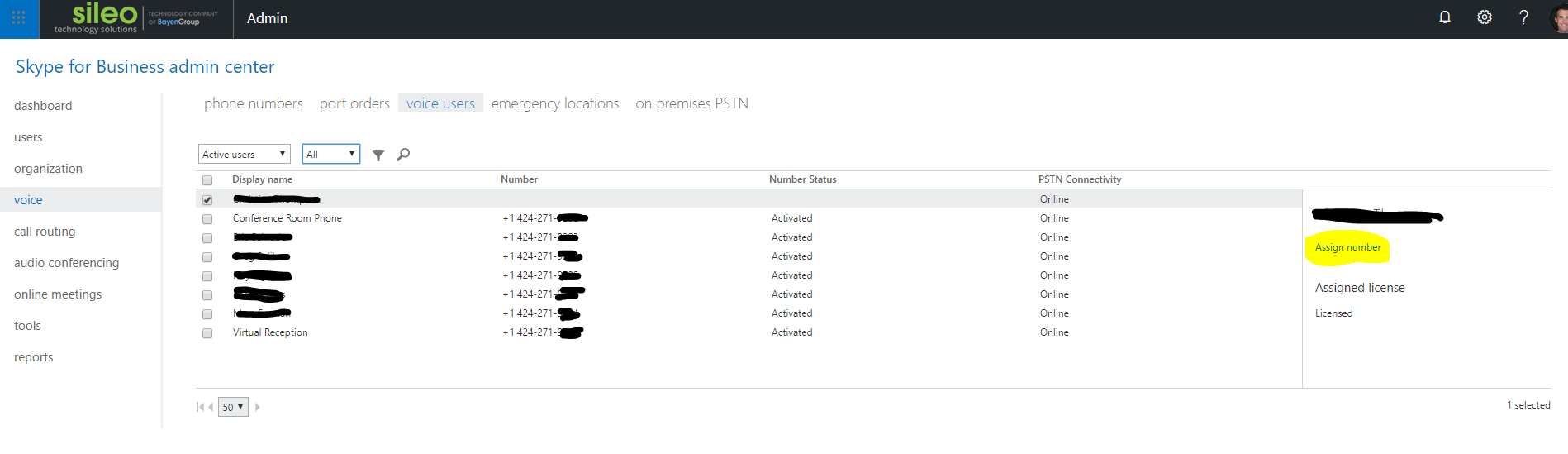This screenshot has height=454, width=1568.
Task: Open the All filter dropdown
Action: coord(331,154)
